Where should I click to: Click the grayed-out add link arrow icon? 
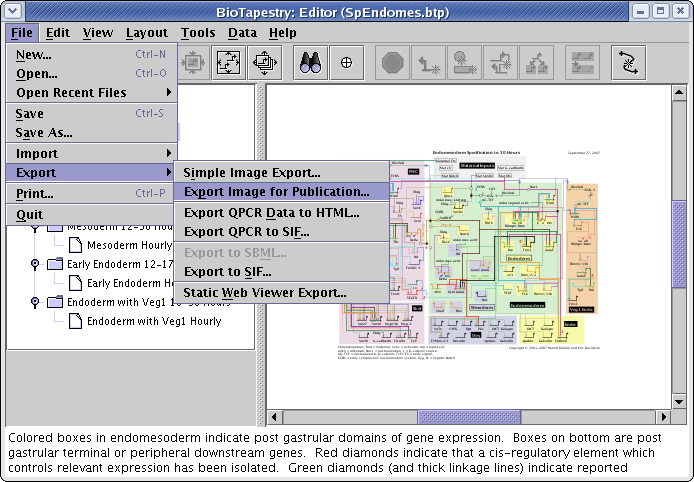click(430, 62)
